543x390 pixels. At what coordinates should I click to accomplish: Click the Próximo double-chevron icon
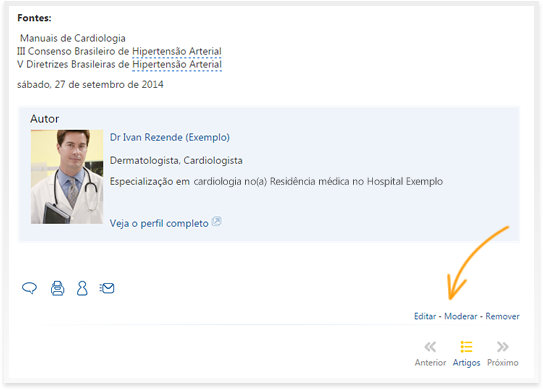point(502,347)
